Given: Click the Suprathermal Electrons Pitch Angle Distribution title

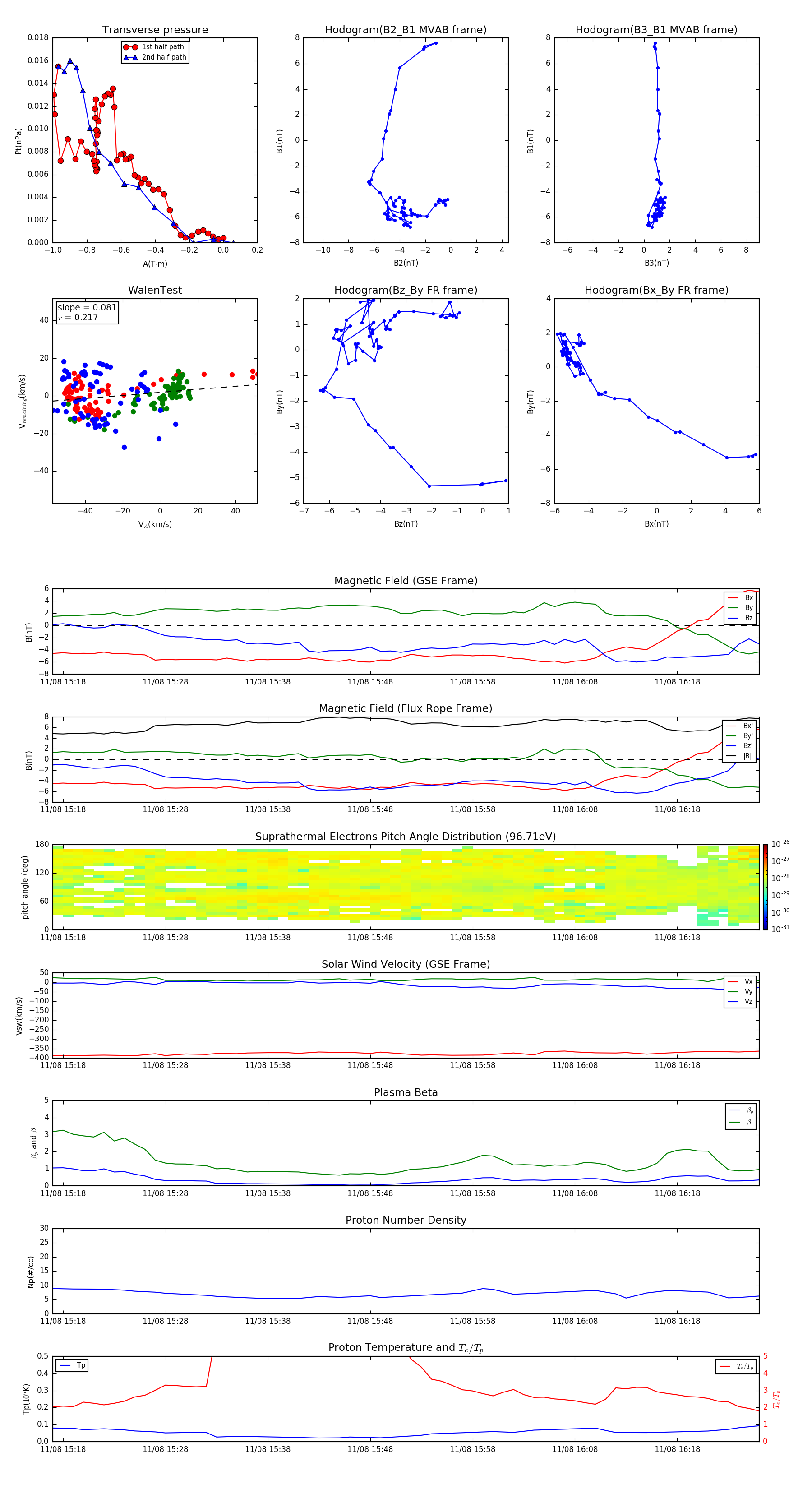Looking at the screenshot, I should click(x=406, y=837).
